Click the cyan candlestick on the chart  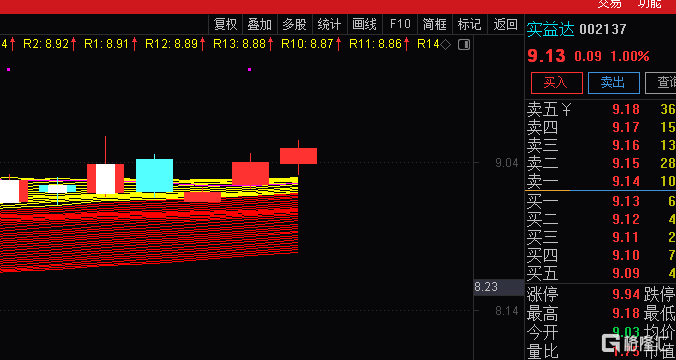(x=154, y=175)
